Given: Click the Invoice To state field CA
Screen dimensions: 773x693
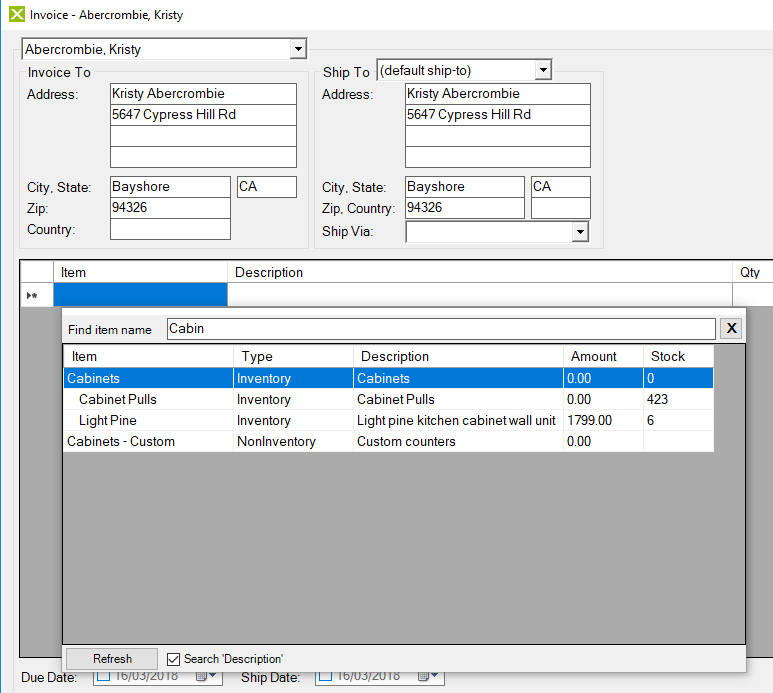Looking at the screenshot, I should point(267,187).
